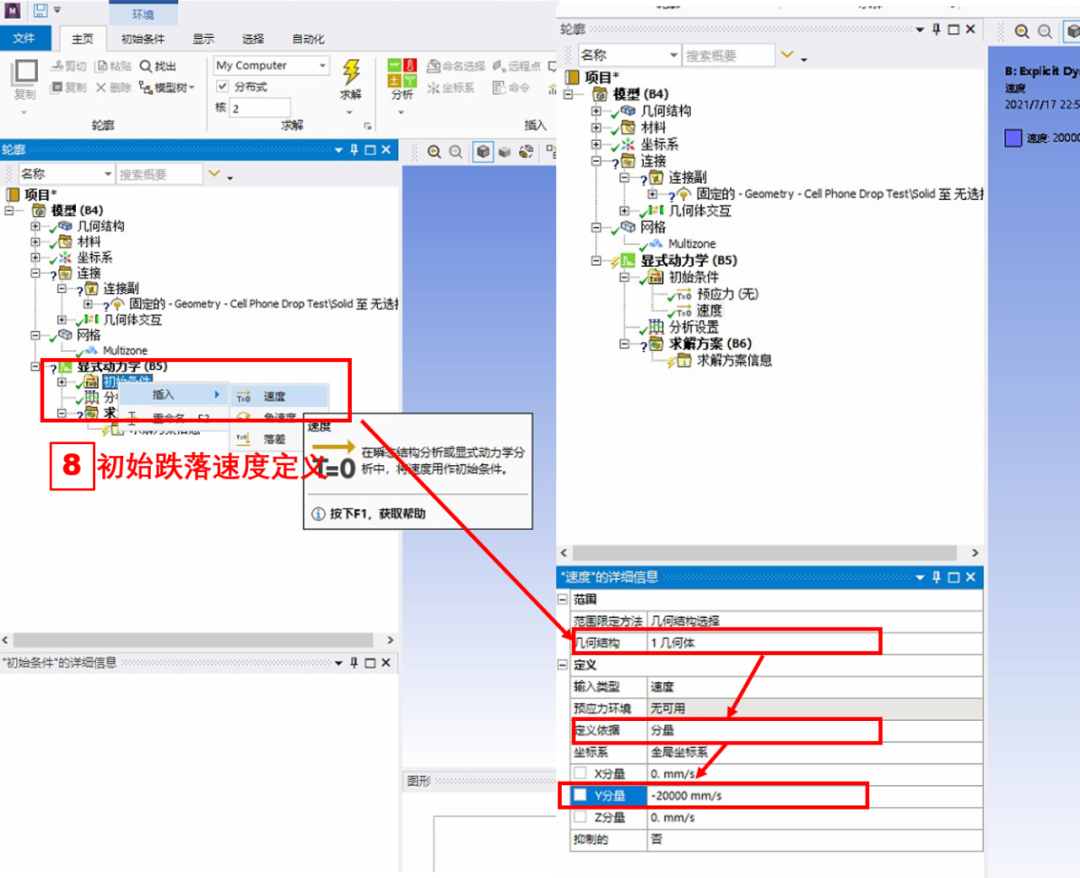Click right arrow of right outline horizontal scrollbar
The height and width of the screenshot is (878, 1080).
(975, 552)
